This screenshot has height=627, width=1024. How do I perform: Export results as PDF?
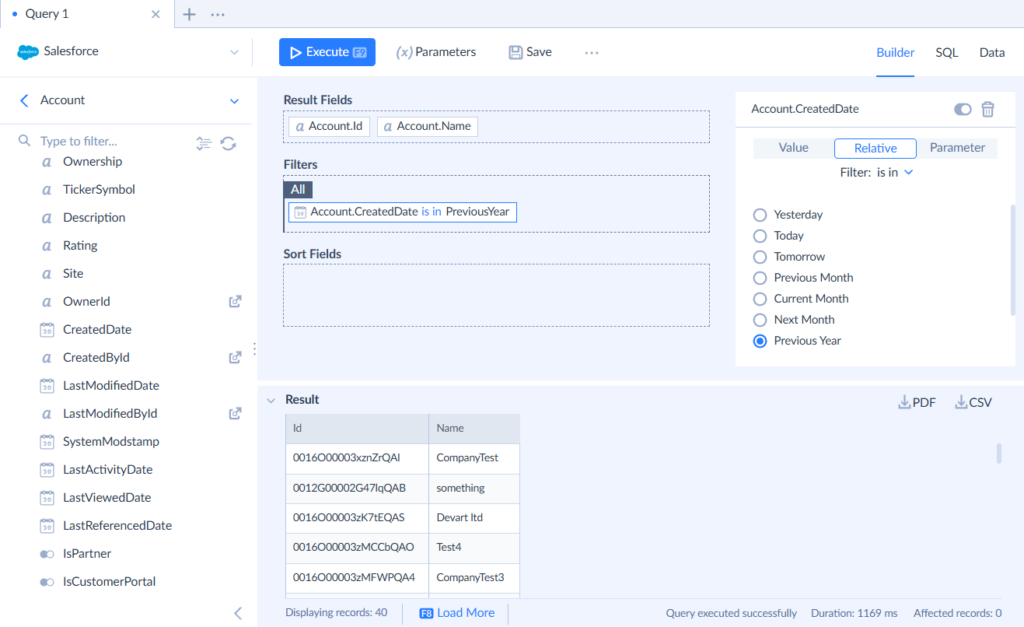[917, 402]
